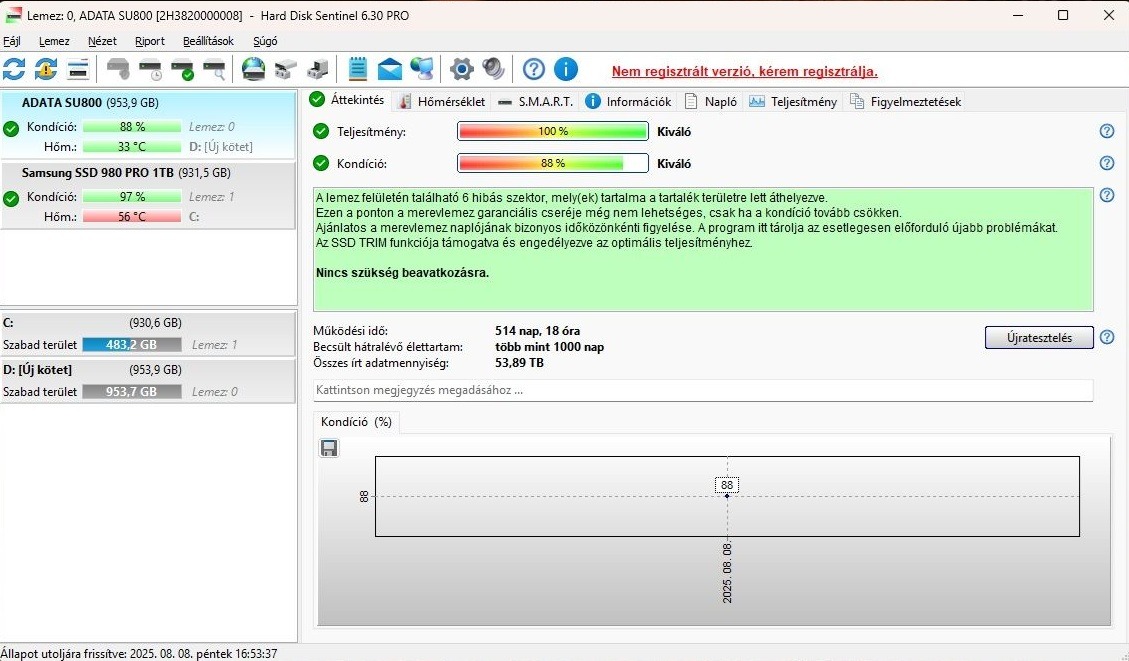Image resolution: width=1129 pixels, height=661 pixels.
Task: Open settings via the gear icon
Action: pyautogui.click(x=462, y=69)
